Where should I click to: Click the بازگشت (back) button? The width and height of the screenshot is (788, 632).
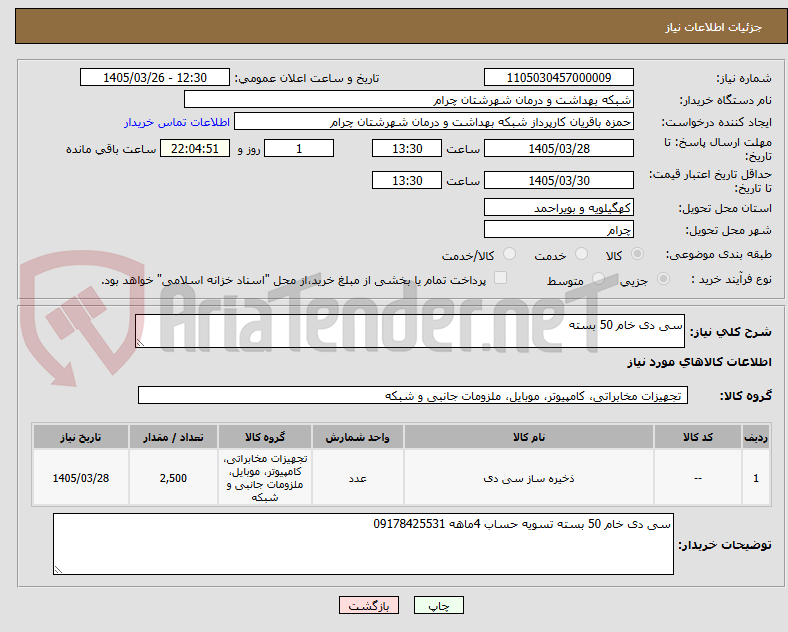point(369,605)
